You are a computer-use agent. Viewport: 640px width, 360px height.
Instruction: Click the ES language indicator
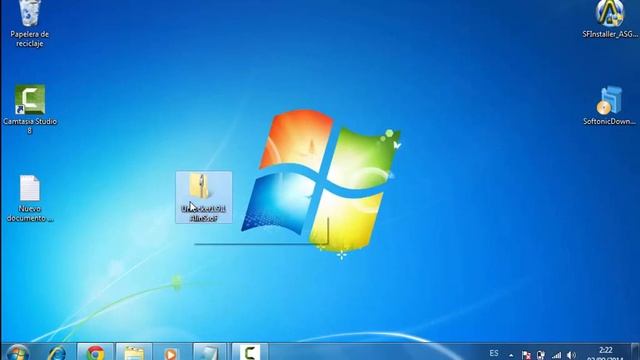click(494, 353)
